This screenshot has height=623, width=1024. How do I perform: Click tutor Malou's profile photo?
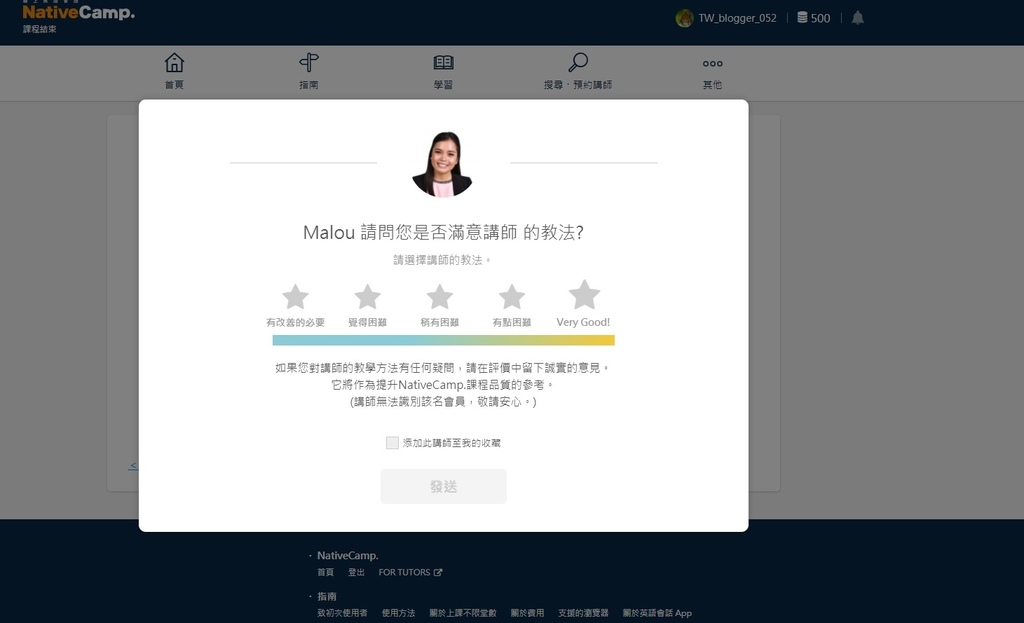click(x=443, y=163)
